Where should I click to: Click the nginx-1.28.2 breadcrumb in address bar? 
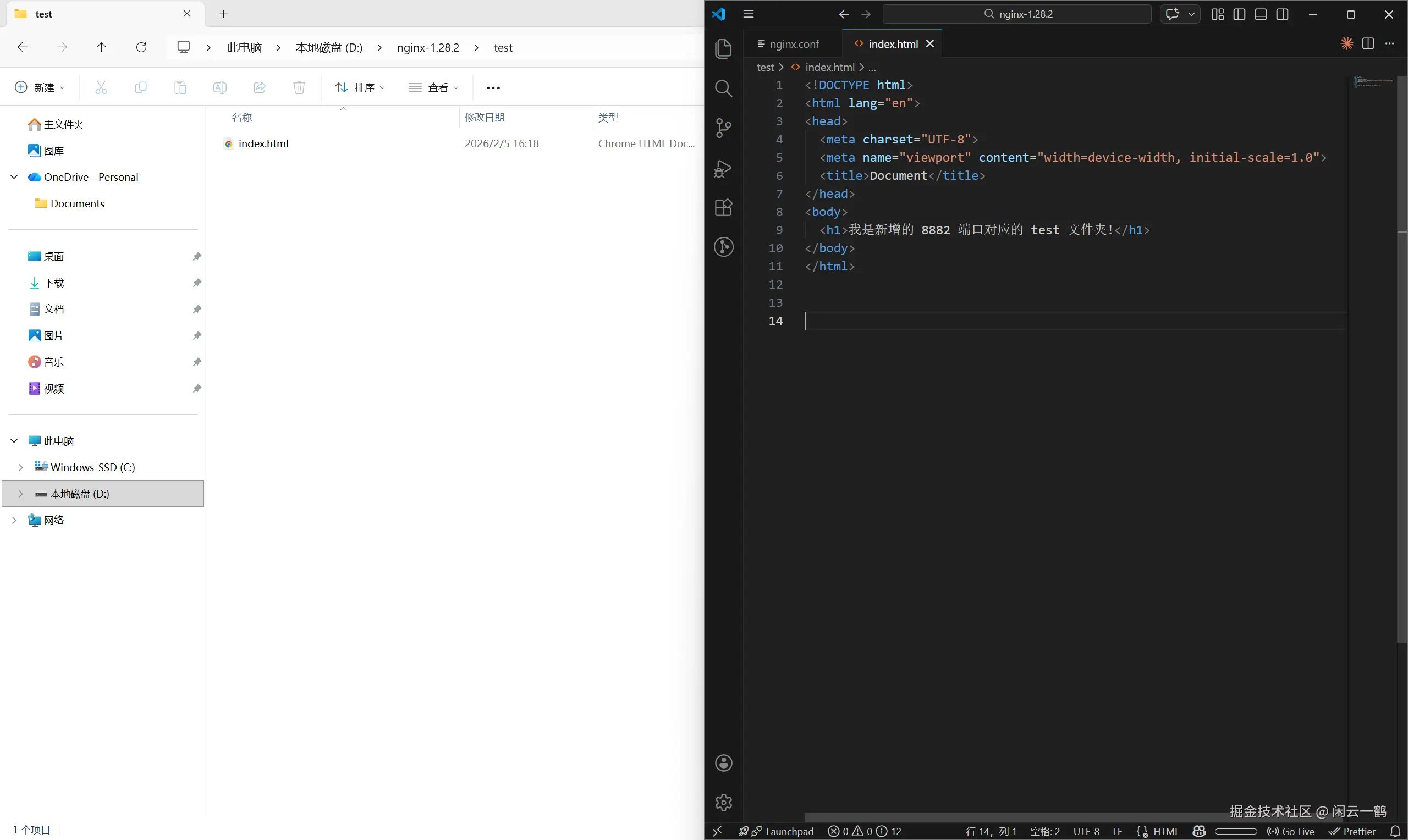click(427, 47)
